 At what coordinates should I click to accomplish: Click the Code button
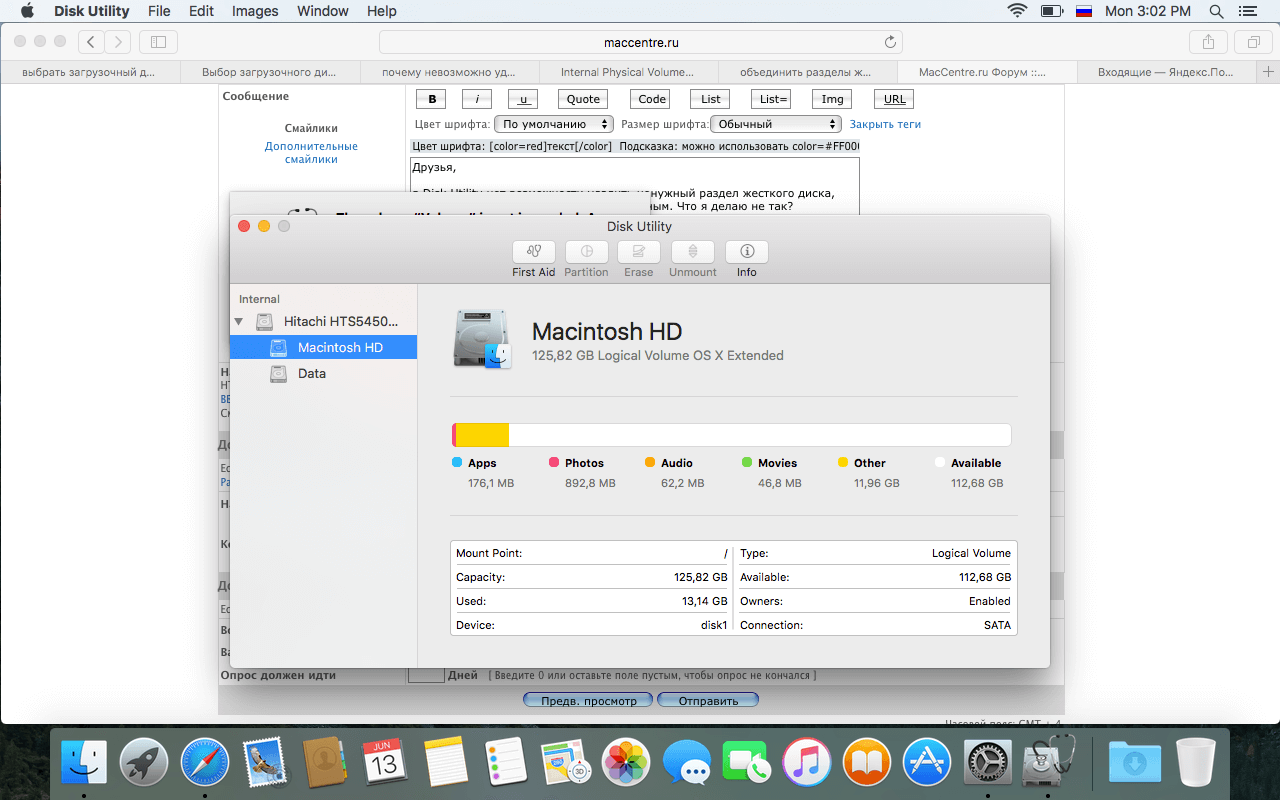tap(652, 99)
